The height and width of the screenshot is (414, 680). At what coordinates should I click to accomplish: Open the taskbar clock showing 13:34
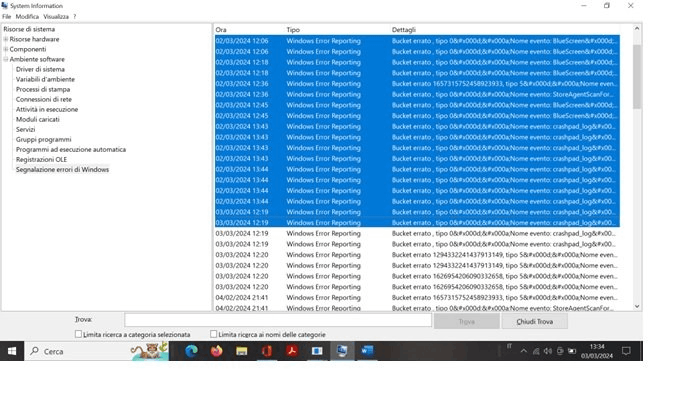[597, 351]
